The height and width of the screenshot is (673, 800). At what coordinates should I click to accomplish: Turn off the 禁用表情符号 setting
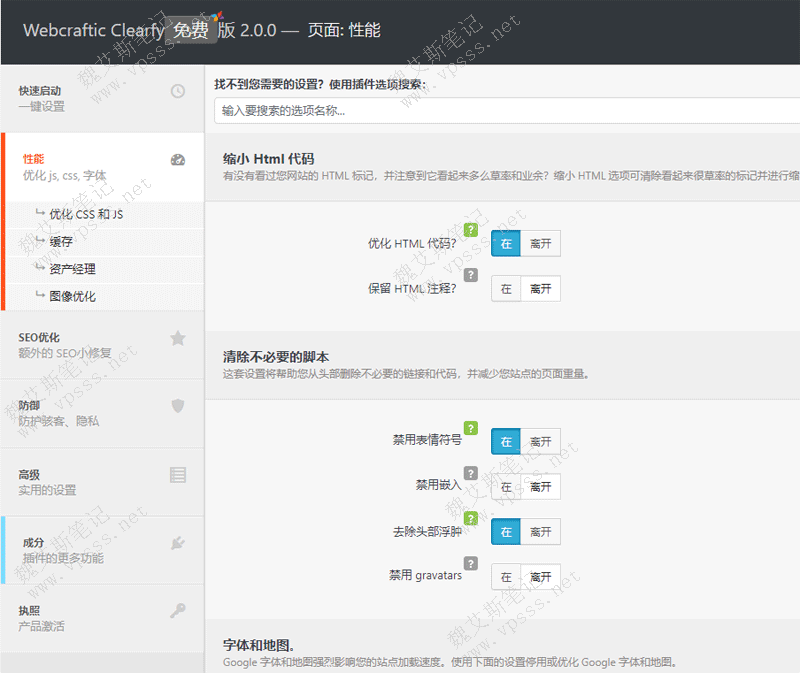541,441
